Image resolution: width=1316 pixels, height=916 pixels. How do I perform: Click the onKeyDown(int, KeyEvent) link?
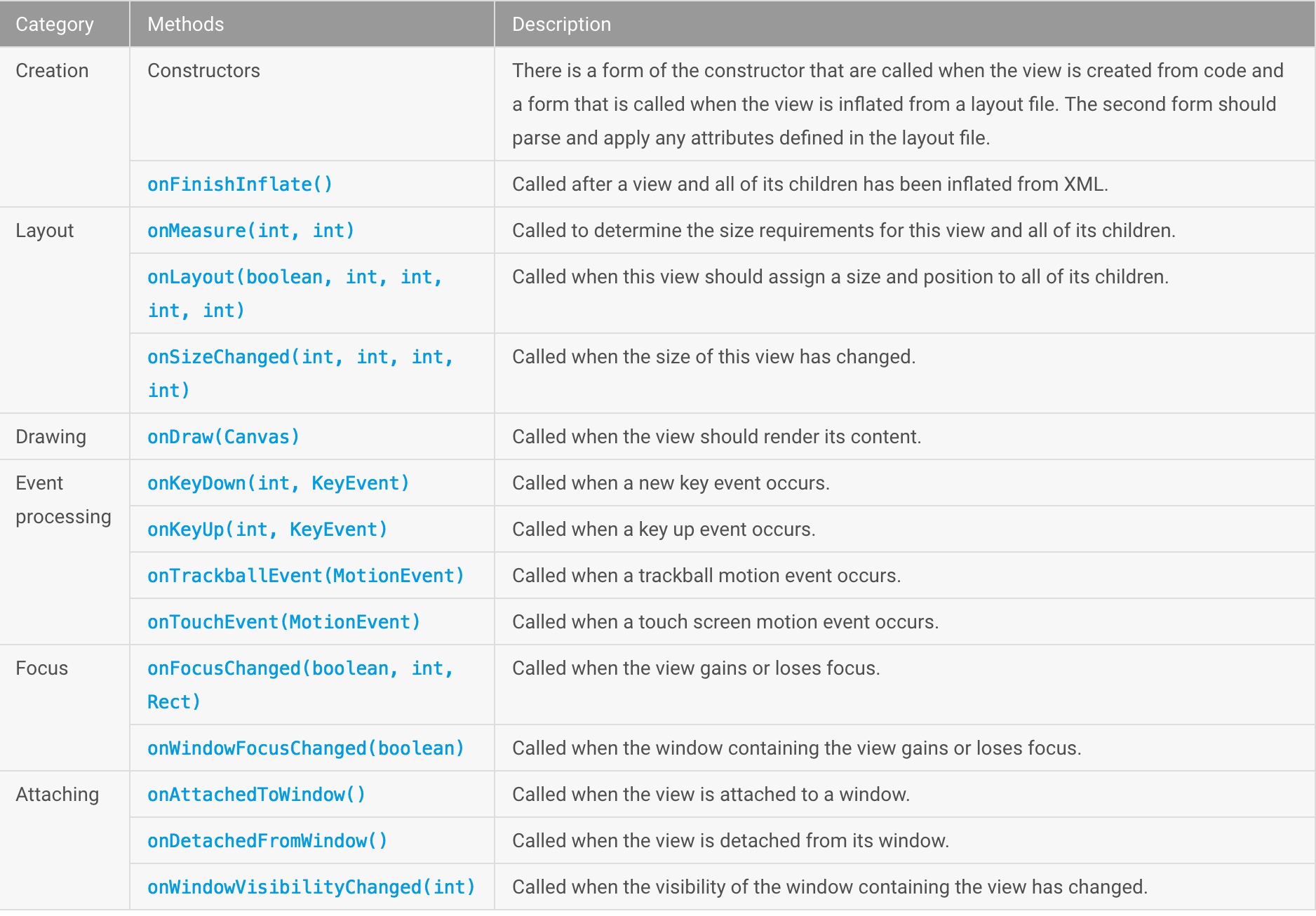[x=278, y=483]
